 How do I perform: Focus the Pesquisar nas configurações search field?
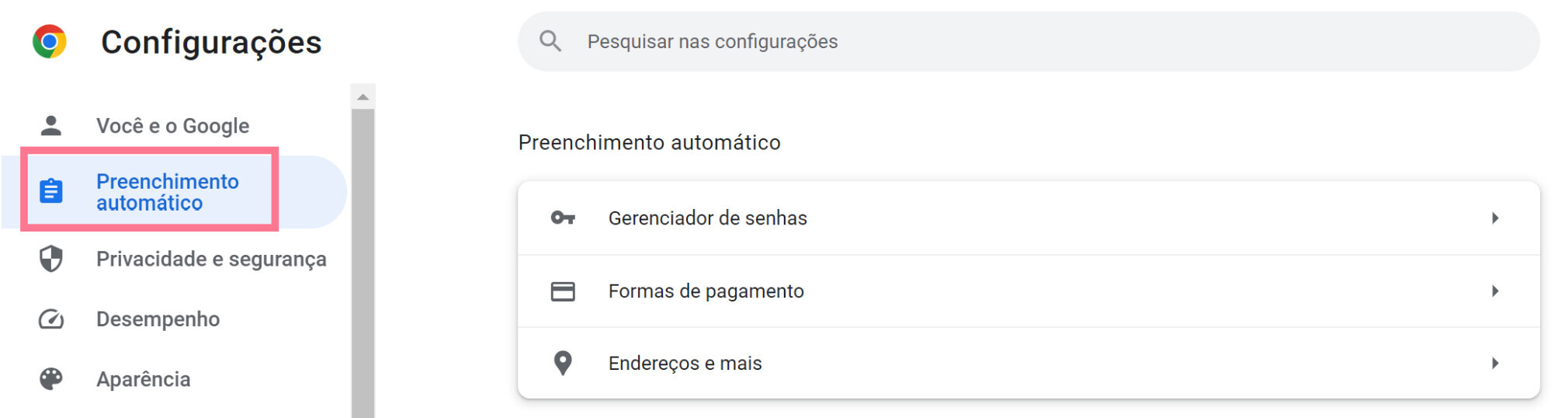[x=1029, y=41]
